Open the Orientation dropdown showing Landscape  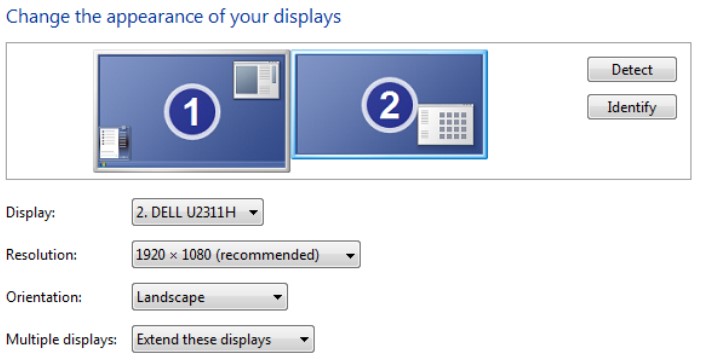click(x=210, y=297)
